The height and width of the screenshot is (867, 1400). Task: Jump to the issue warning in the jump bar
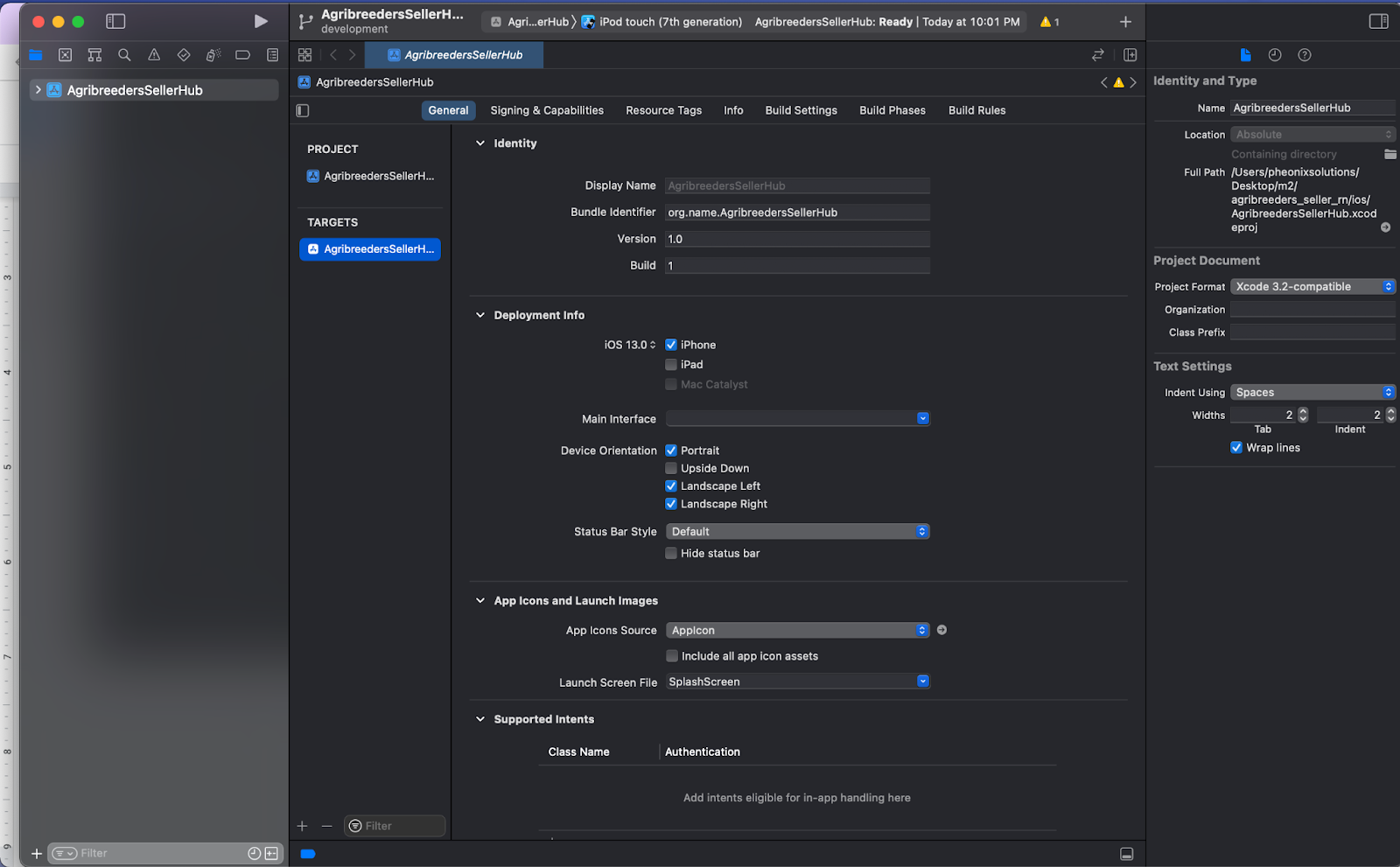[x=1118, y=82]
